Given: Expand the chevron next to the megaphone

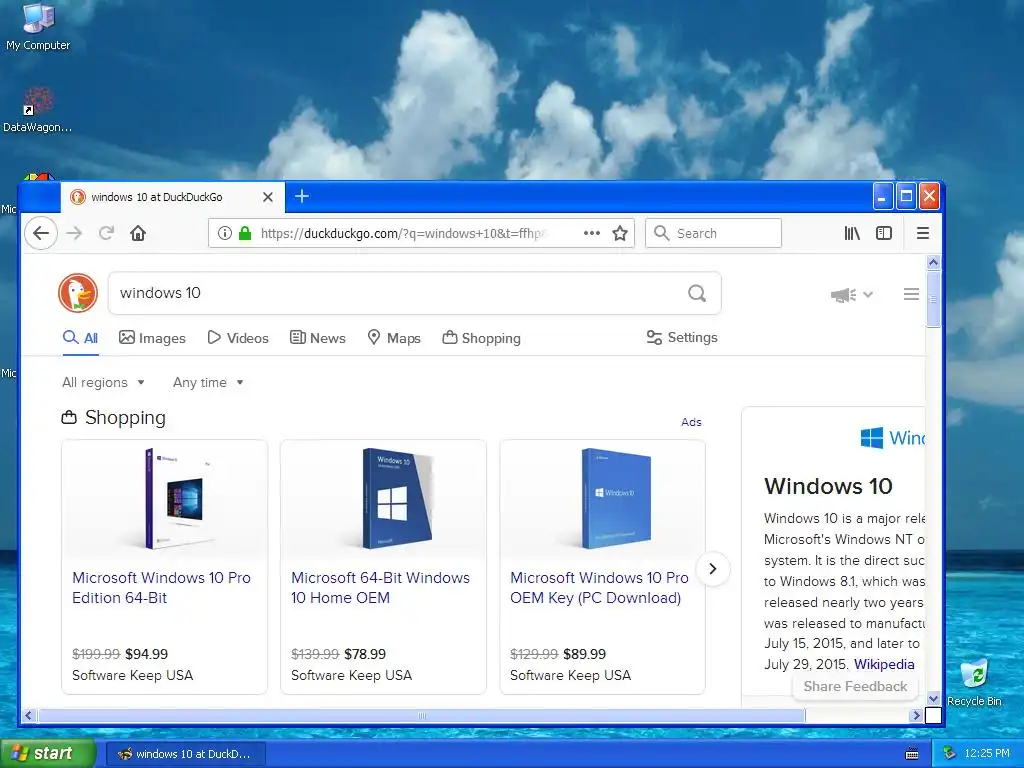Looking at the screenshot, I should click(x=868, y=295).
